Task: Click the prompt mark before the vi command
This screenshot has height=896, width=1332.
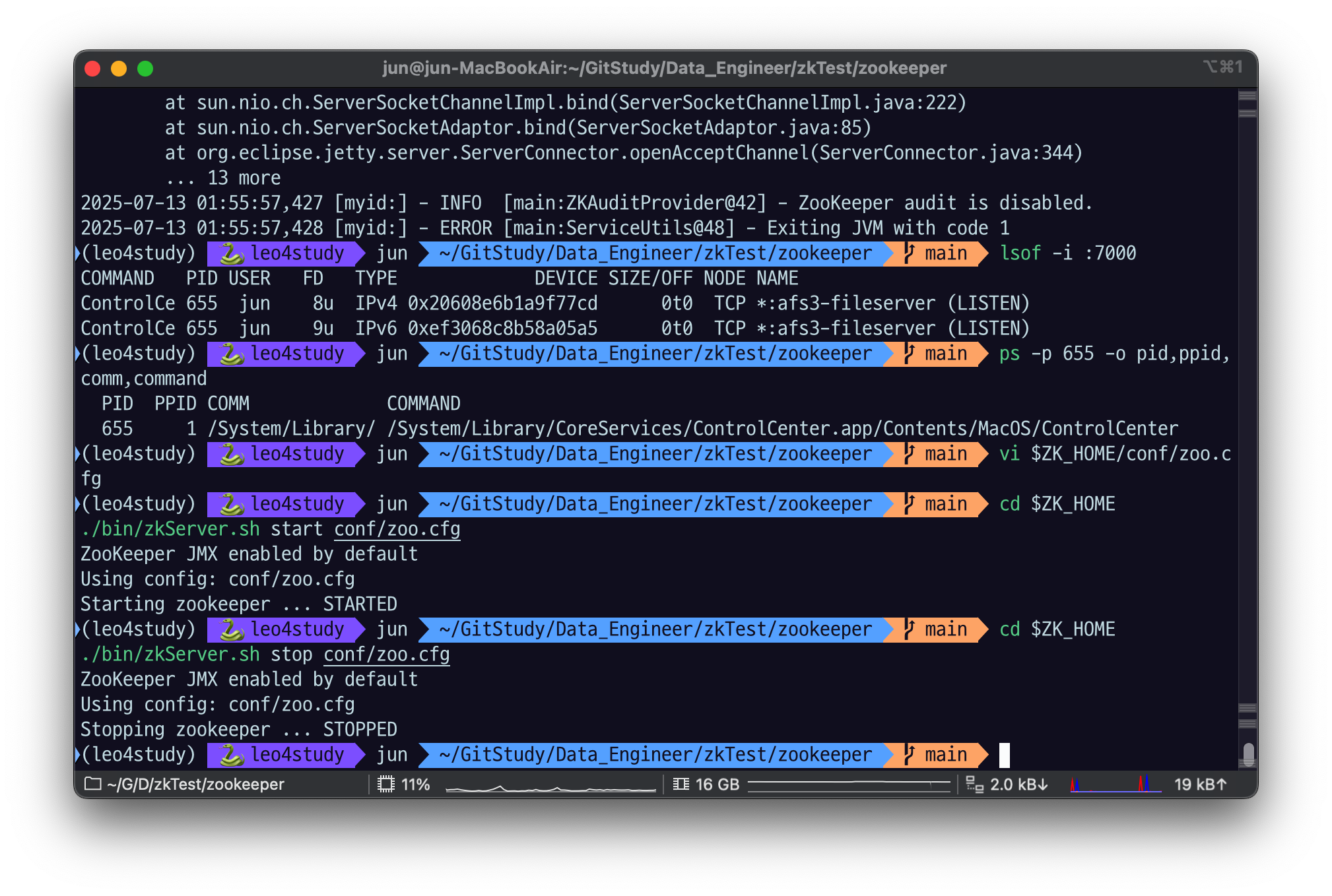Action: pyautogui.click(x=78, y=454)
